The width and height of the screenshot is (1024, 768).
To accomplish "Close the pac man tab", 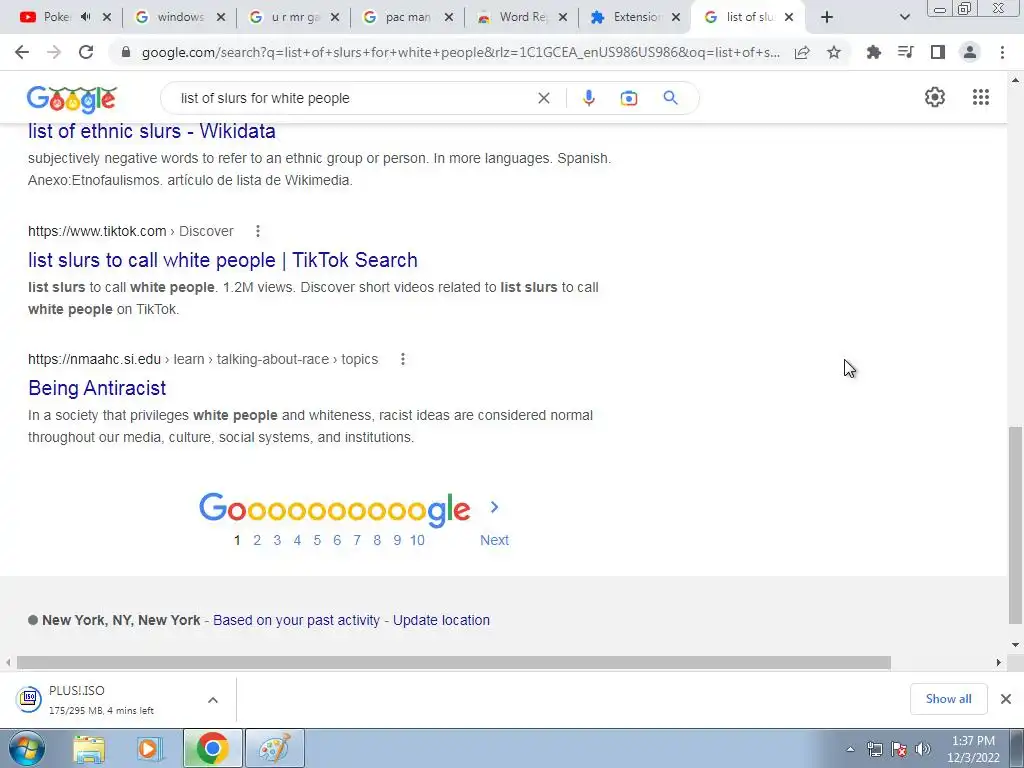I will [x=449, y=17].
